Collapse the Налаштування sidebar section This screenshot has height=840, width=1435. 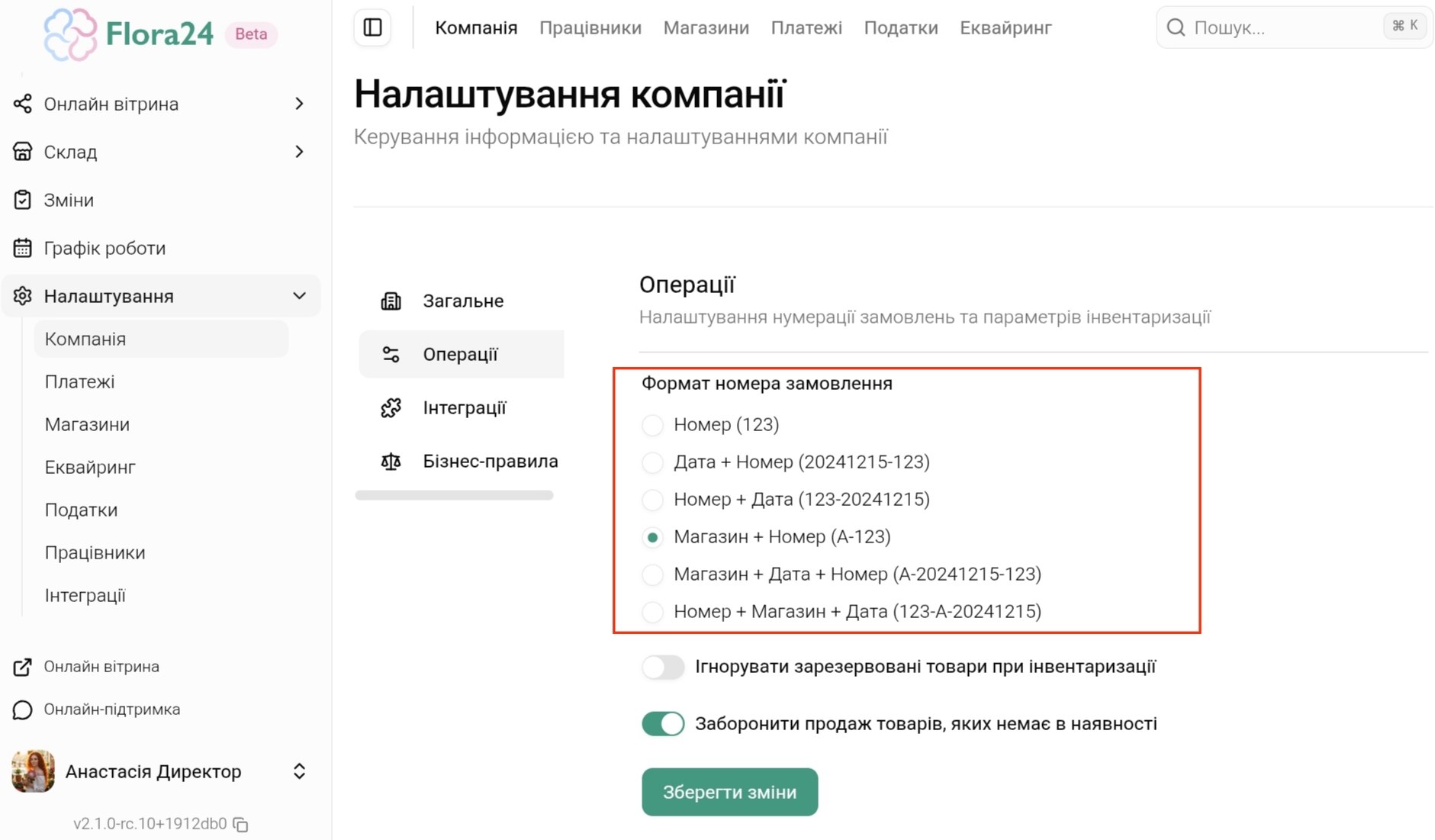point(299,296)
